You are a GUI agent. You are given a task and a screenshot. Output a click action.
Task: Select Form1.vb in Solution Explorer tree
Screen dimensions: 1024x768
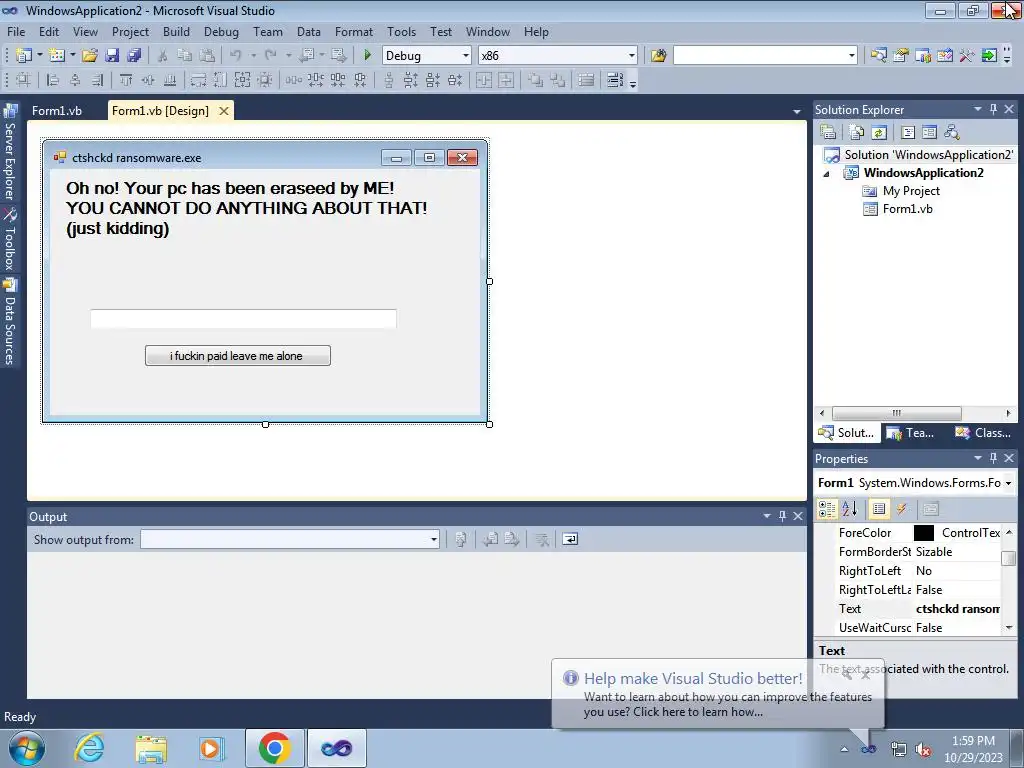tap(907, 209)
